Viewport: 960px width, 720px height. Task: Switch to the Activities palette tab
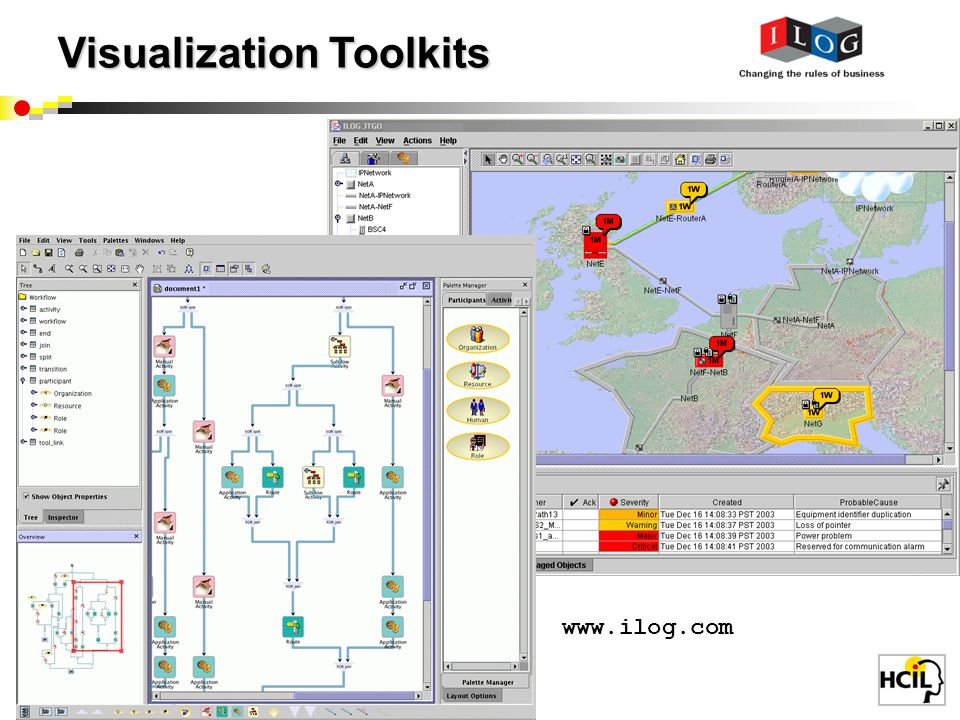pyautogui.click(x=501, y=300)
